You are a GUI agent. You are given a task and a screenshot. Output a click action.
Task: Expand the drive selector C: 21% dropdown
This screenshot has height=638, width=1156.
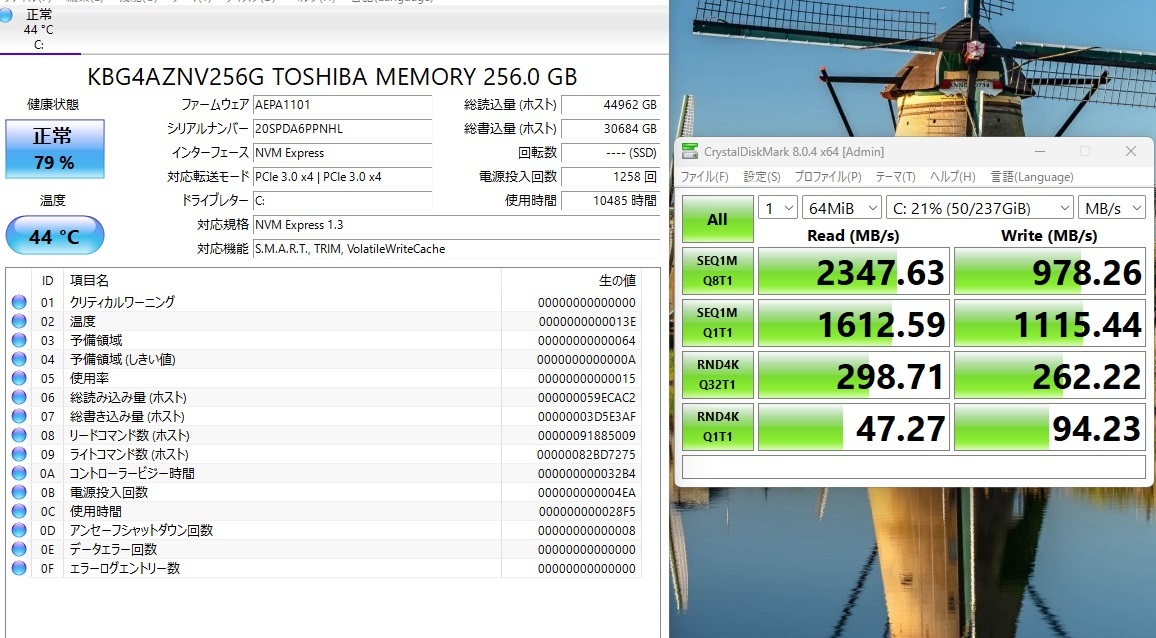979,208
